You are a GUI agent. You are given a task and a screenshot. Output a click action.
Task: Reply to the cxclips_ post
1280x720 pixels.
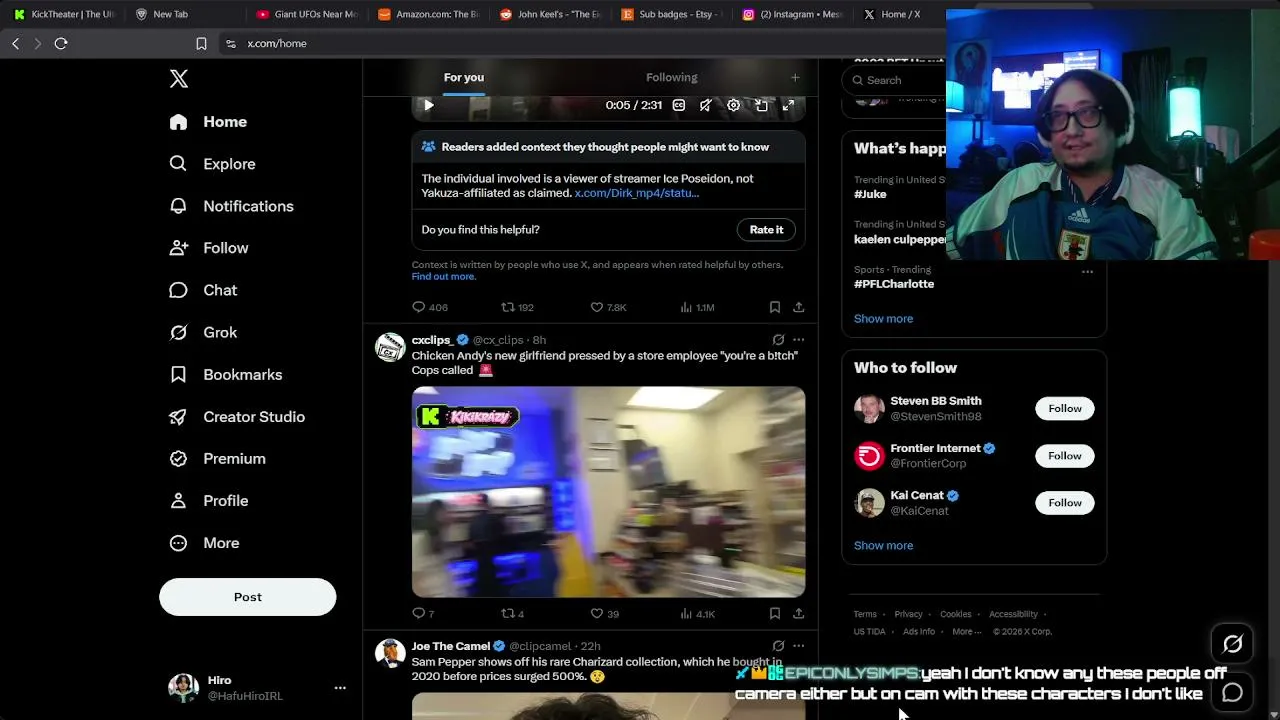419,613
